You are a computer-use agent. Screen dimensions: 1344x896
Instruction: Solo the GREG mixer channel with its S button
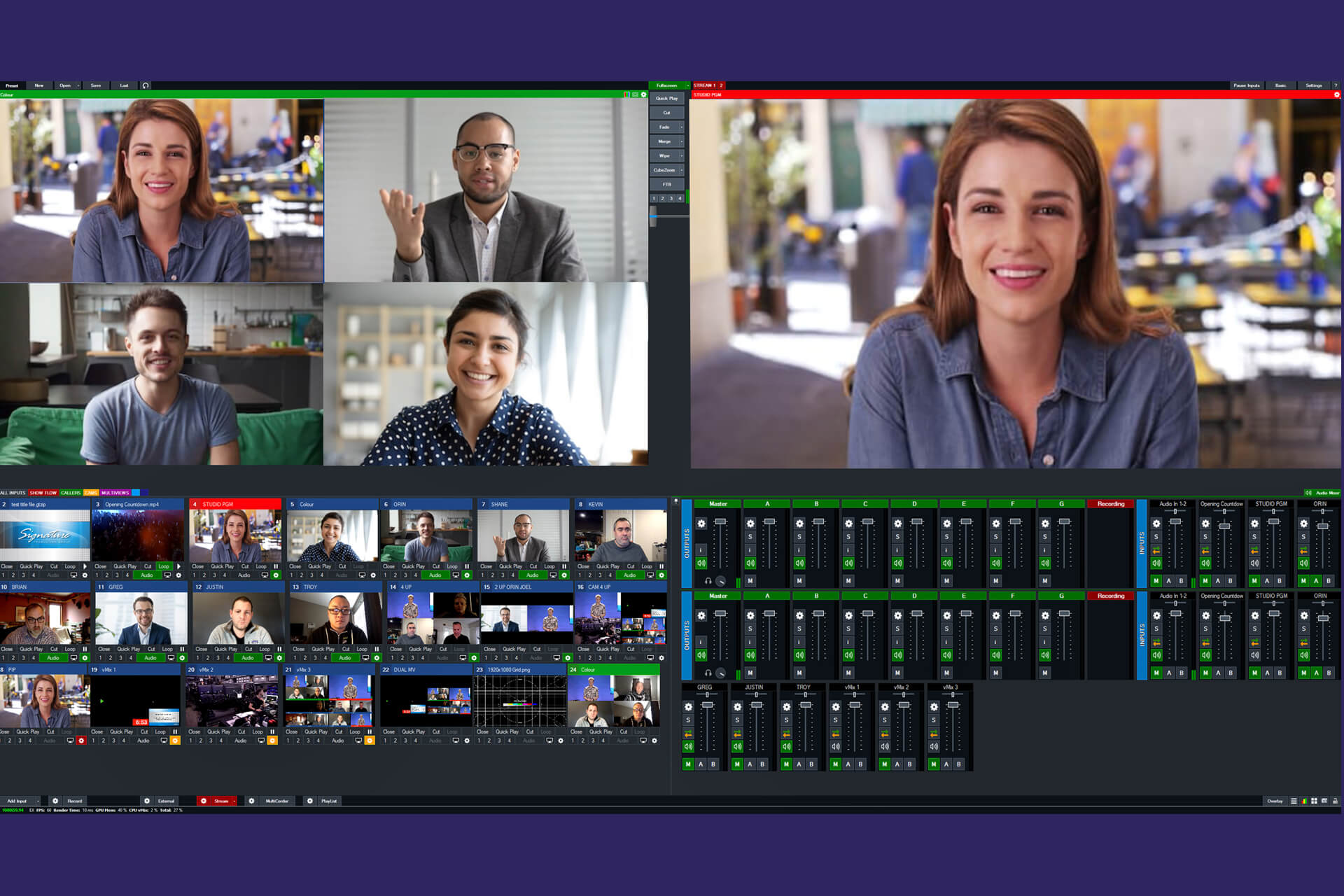pyautogui.click(x=688, y=720)
